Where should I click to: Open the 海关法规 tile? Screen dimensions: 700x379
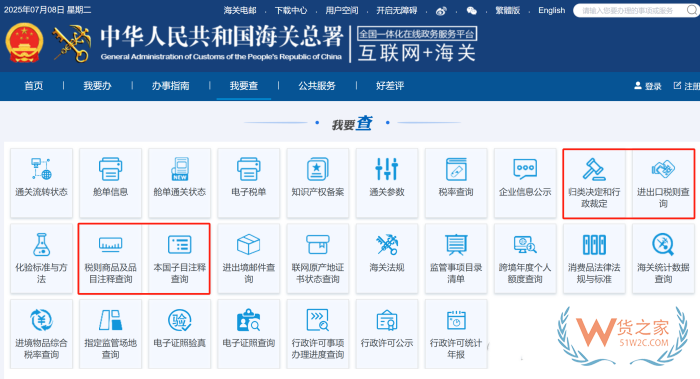pyautogui.click(x=387, y=258)
